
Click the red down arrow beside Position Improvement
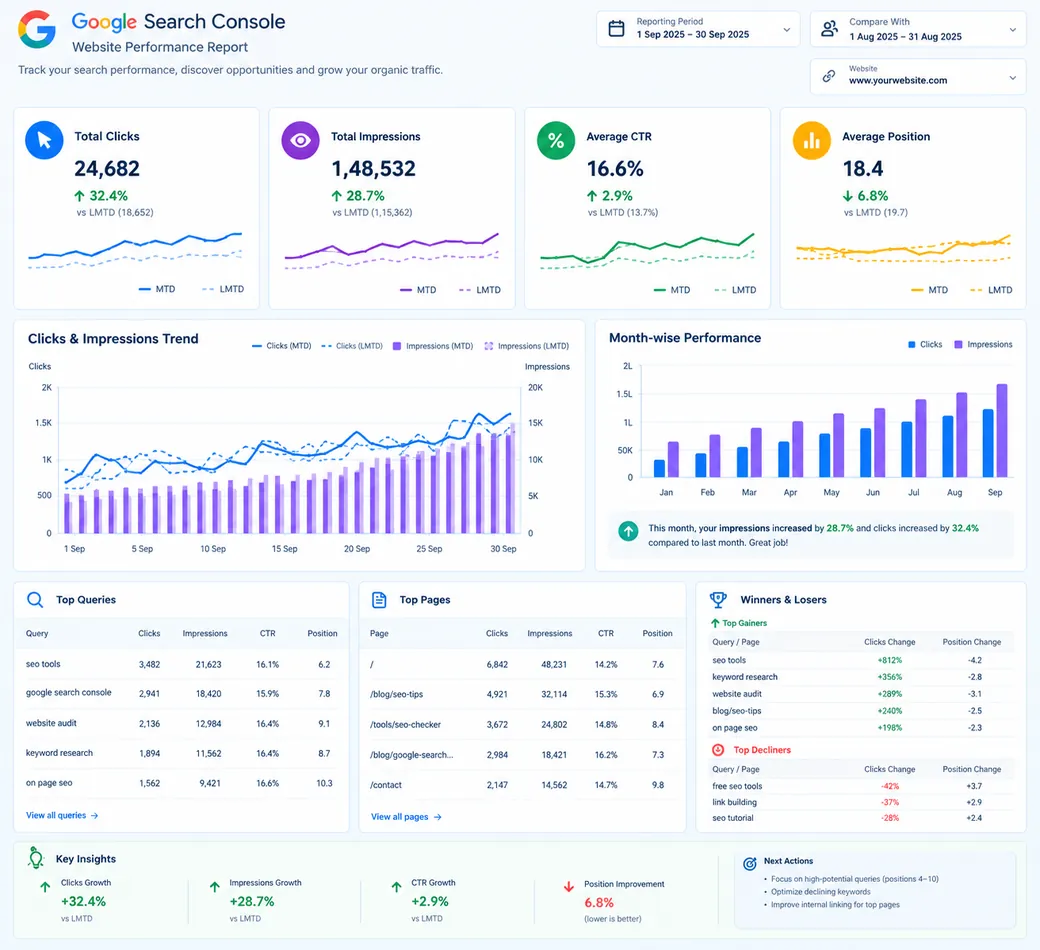(568, 886)
